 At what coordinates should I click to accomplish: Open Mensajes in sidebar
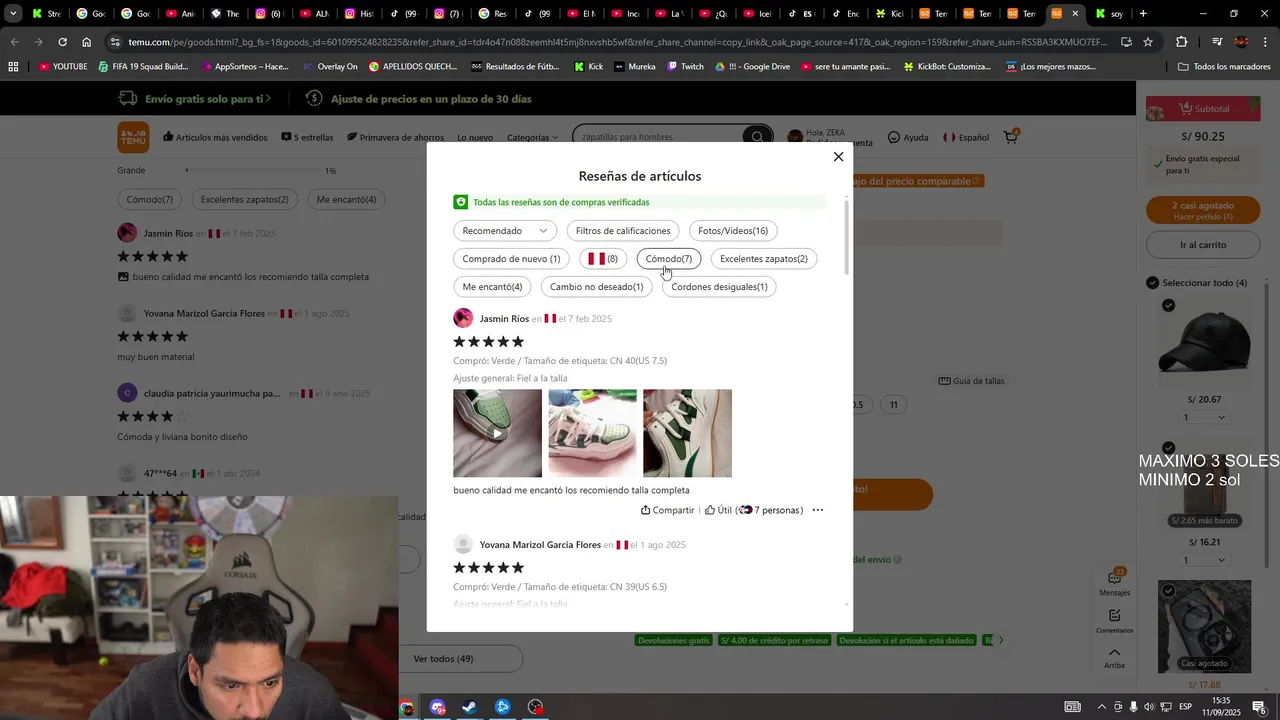click(1115, 582)
